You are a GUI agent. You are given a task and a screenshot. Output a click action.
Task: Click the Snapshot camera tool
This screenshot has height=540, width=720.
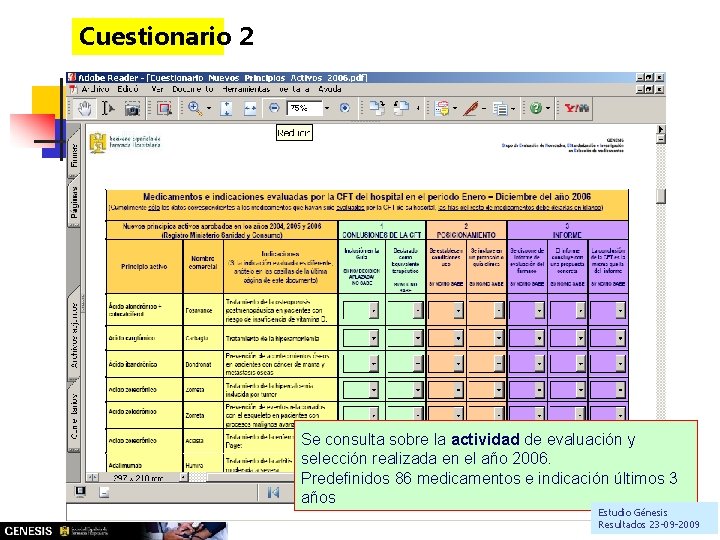(x=132, y=109)
